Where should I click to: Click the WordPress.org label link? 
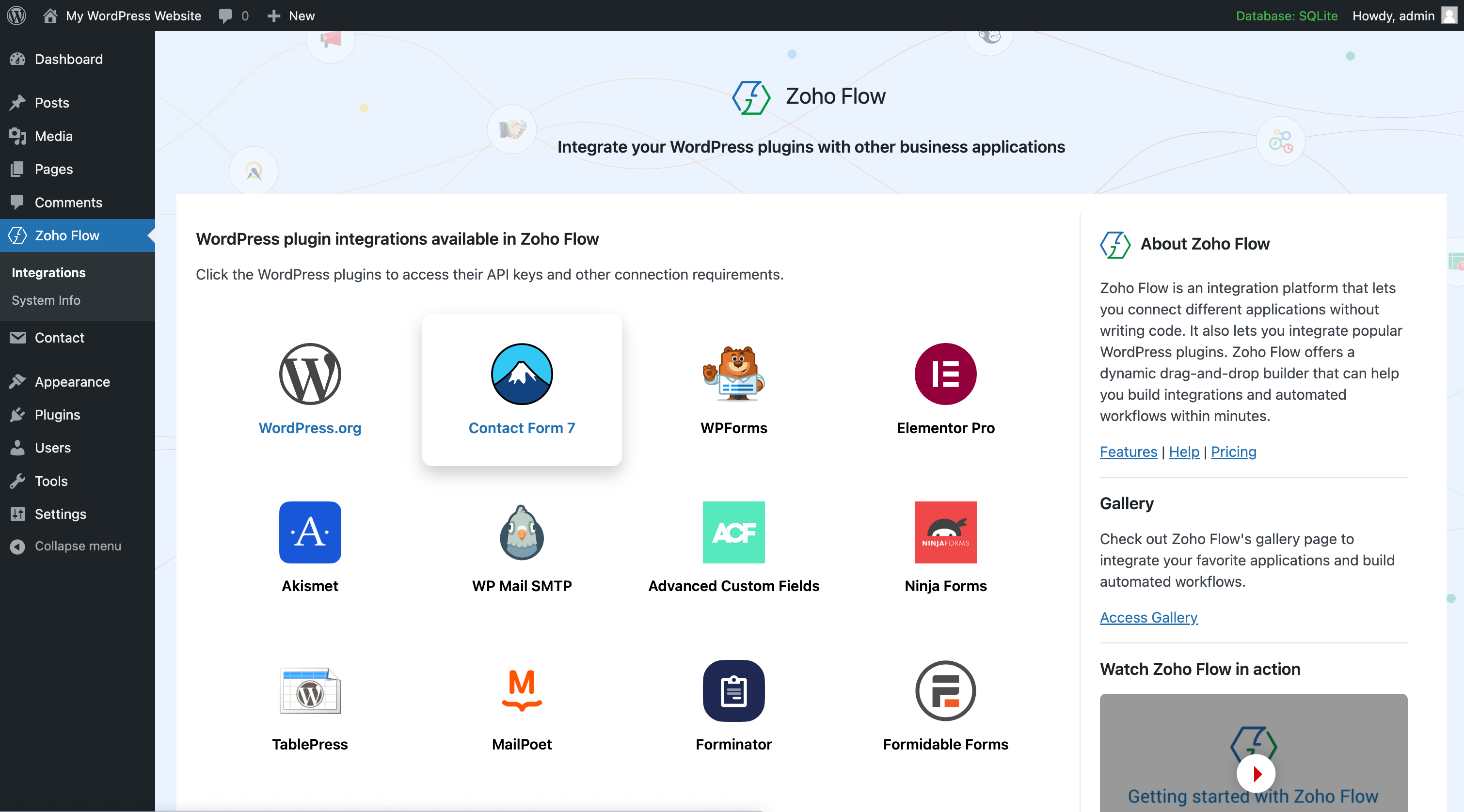310,428
